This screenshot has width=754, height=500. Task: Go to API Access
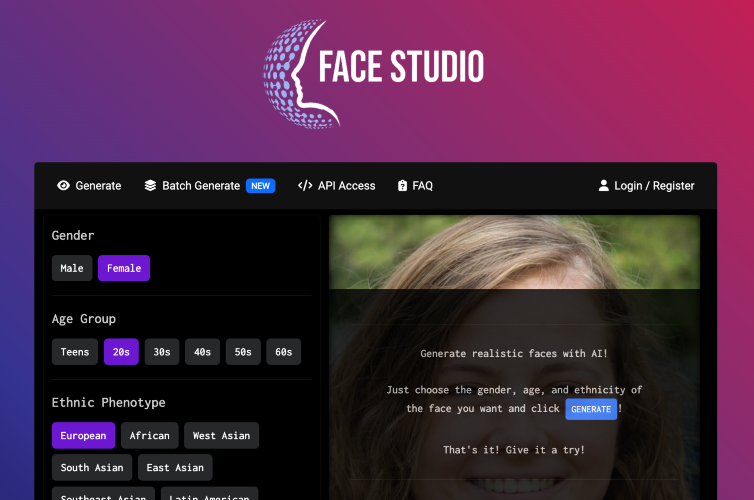[x=337, y=186]
